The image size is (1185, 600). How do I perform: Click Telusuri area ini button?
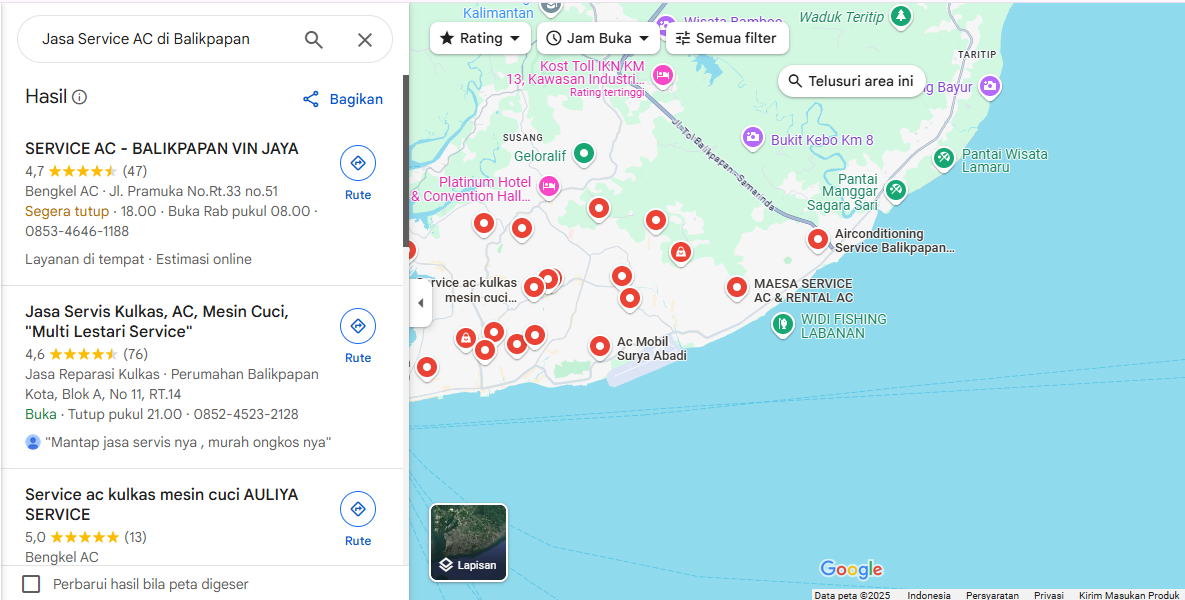(852, 81)
